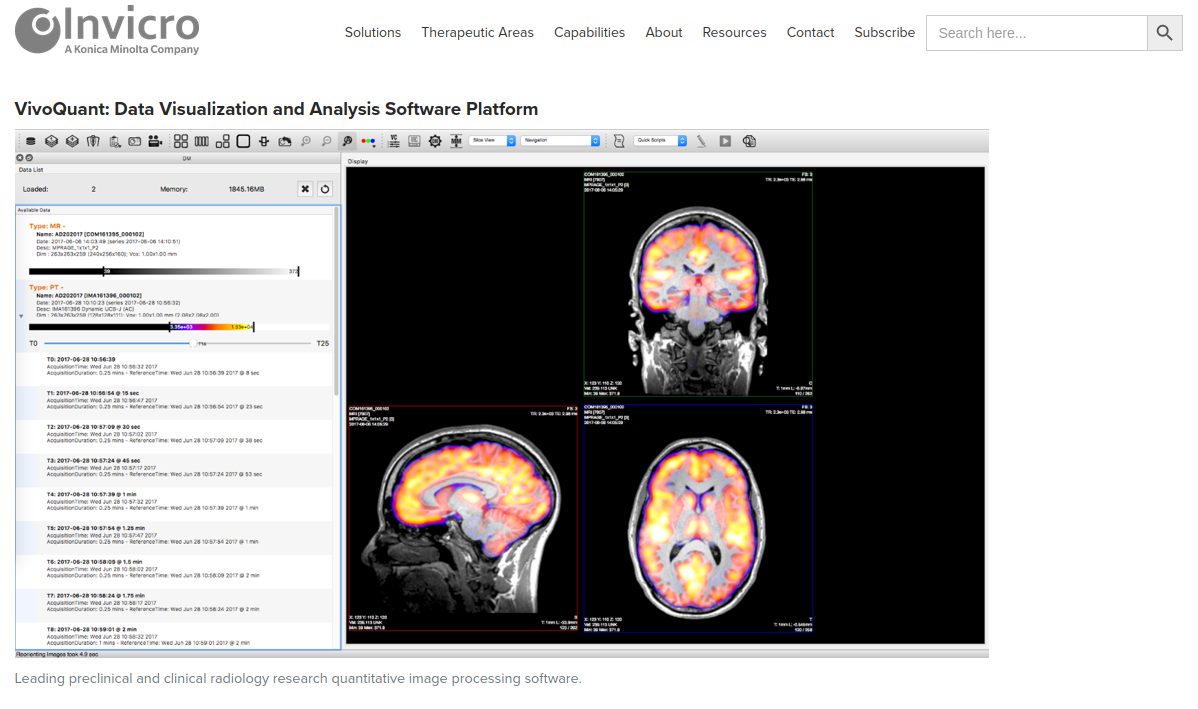
Task: Open the About menu
Action: click(664, 32)
